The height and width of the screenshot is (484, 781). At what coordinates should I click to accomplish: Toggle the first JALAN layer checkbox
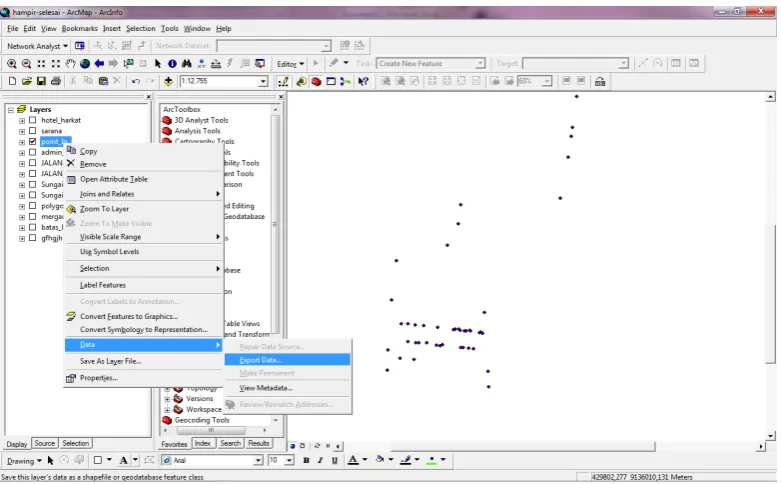click(x=33, y=163)
